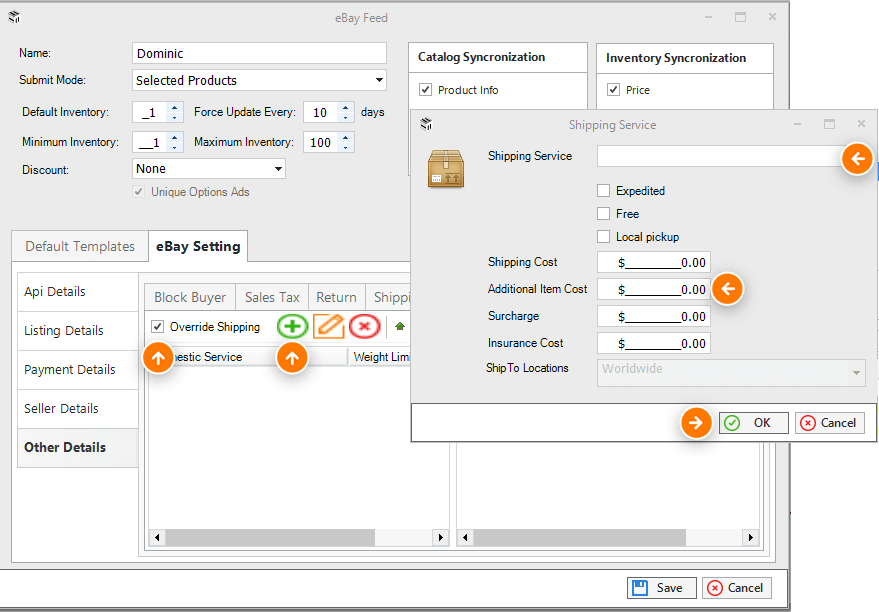Click the left grid horizontal scrollbar thumb
The image size is (879, 612).
pyautogui.click(x=270, y=537)
